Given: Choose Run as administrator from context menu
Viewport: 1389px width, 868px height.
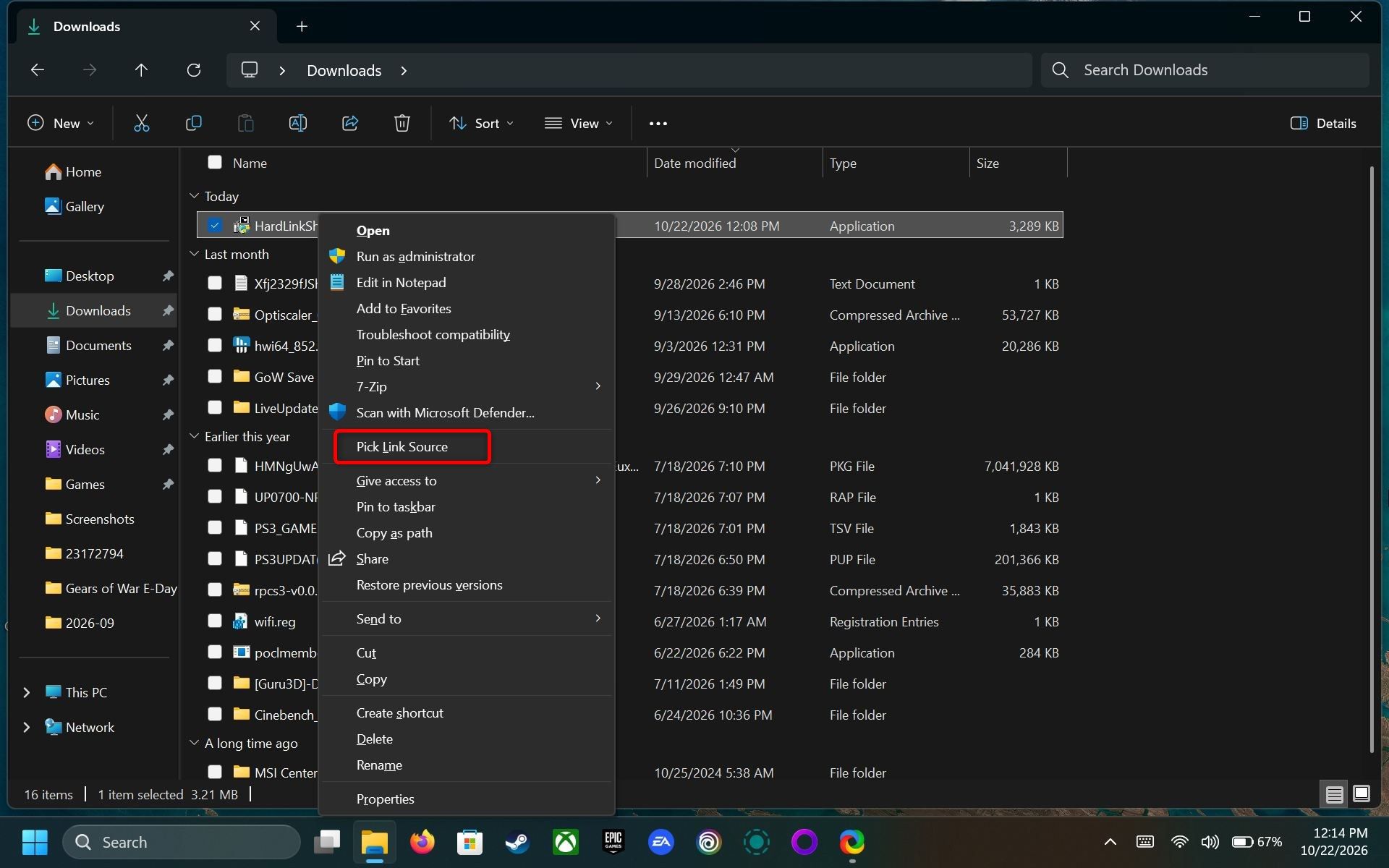Looking at the screenshot, I should [x=467, y=256].
